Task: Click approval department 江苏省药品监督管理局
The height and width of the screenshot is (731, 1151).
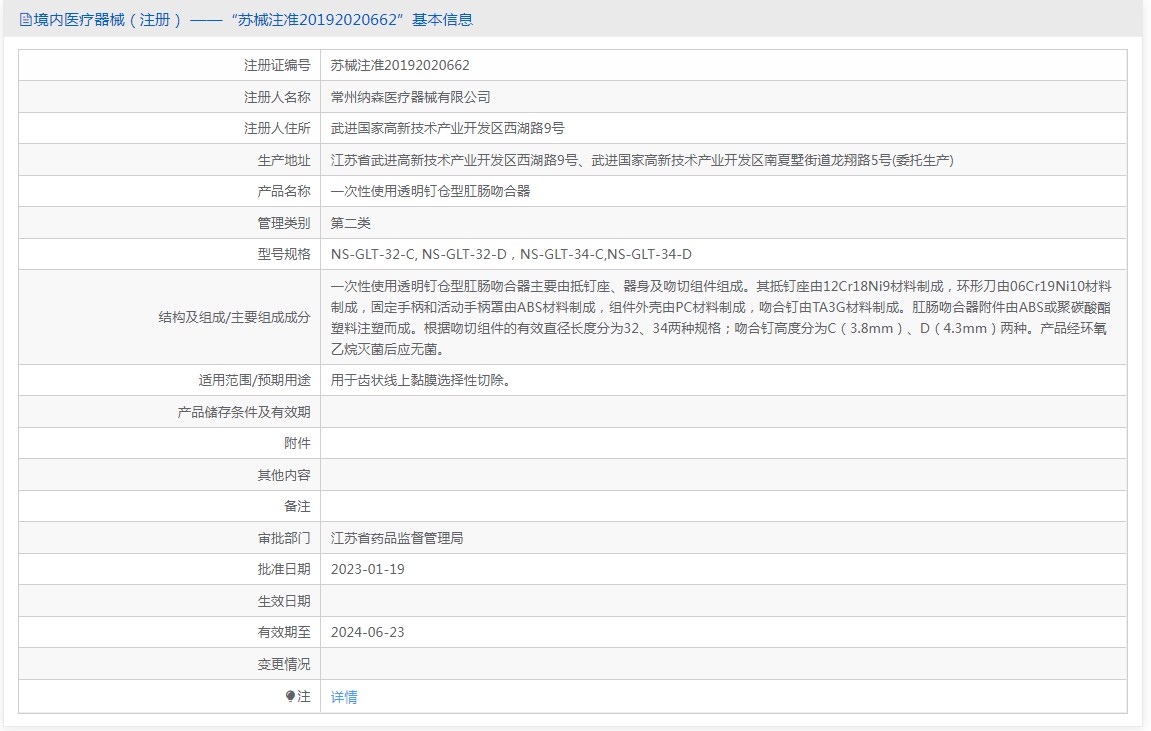Action: [397, 538]
